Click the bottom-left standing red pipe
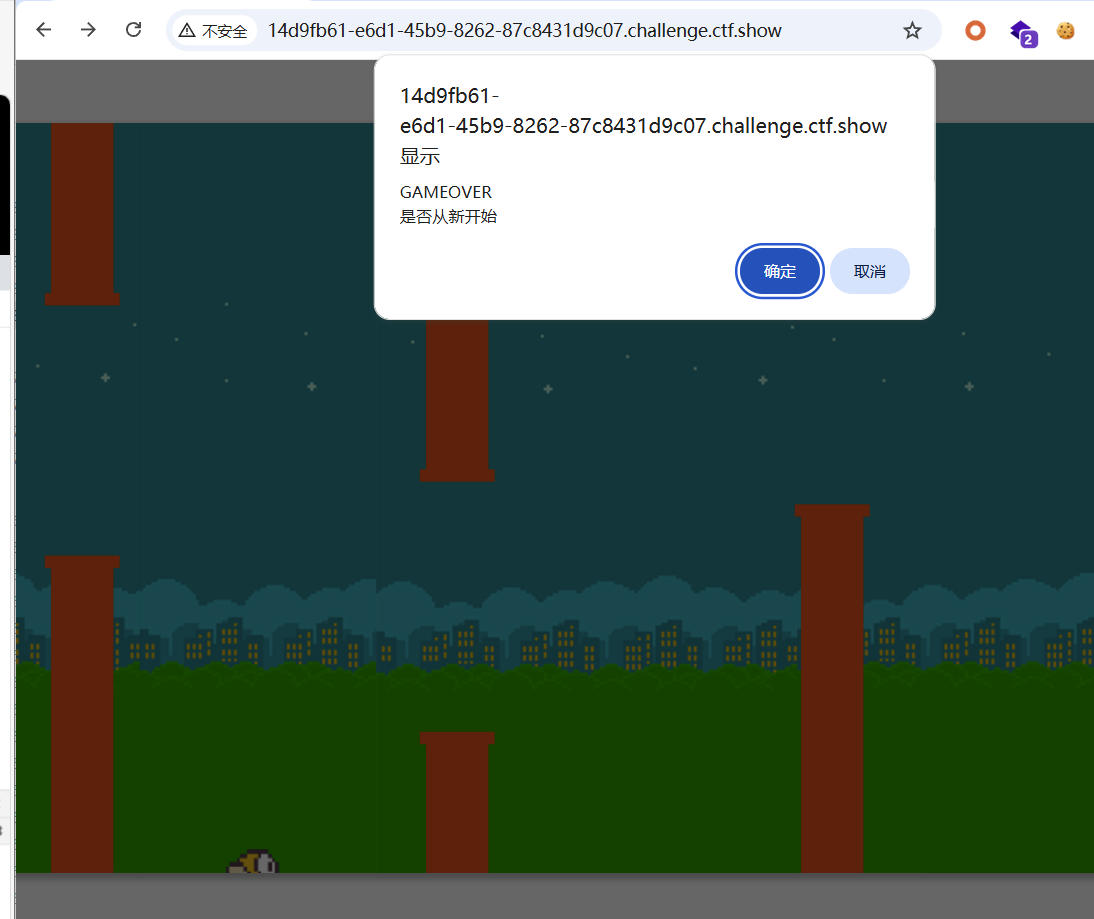This screenshot has width=1094, height=919. [82, 715]
